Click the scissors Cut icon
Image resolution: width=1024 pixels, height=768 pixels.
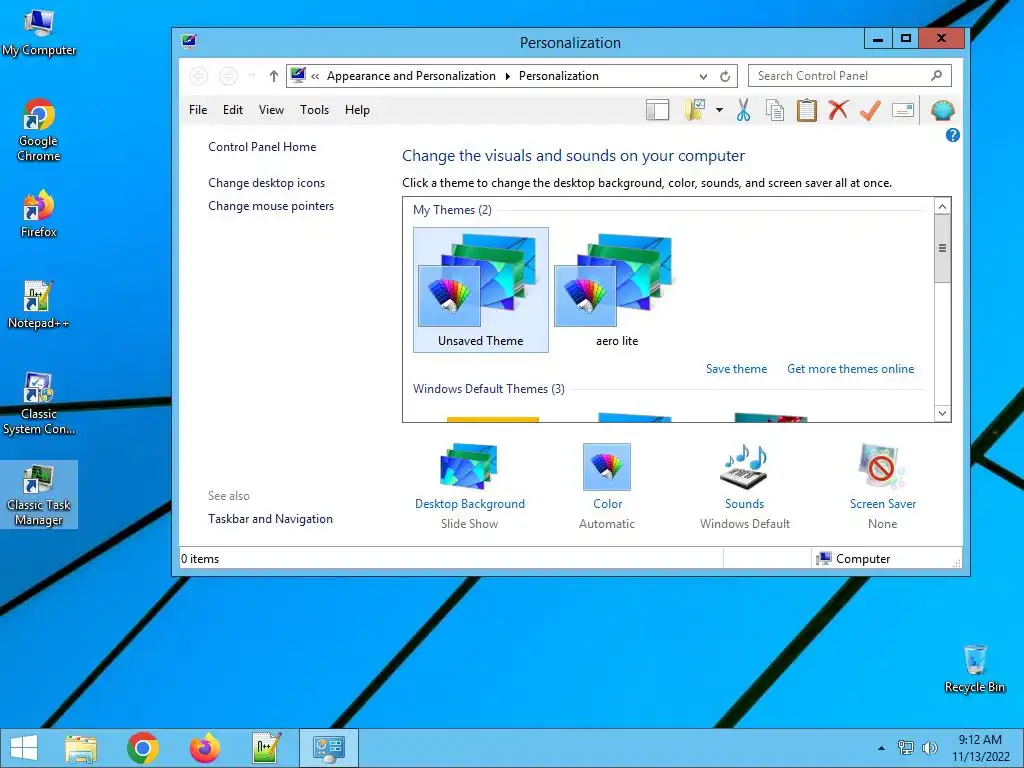pos(743,110)
